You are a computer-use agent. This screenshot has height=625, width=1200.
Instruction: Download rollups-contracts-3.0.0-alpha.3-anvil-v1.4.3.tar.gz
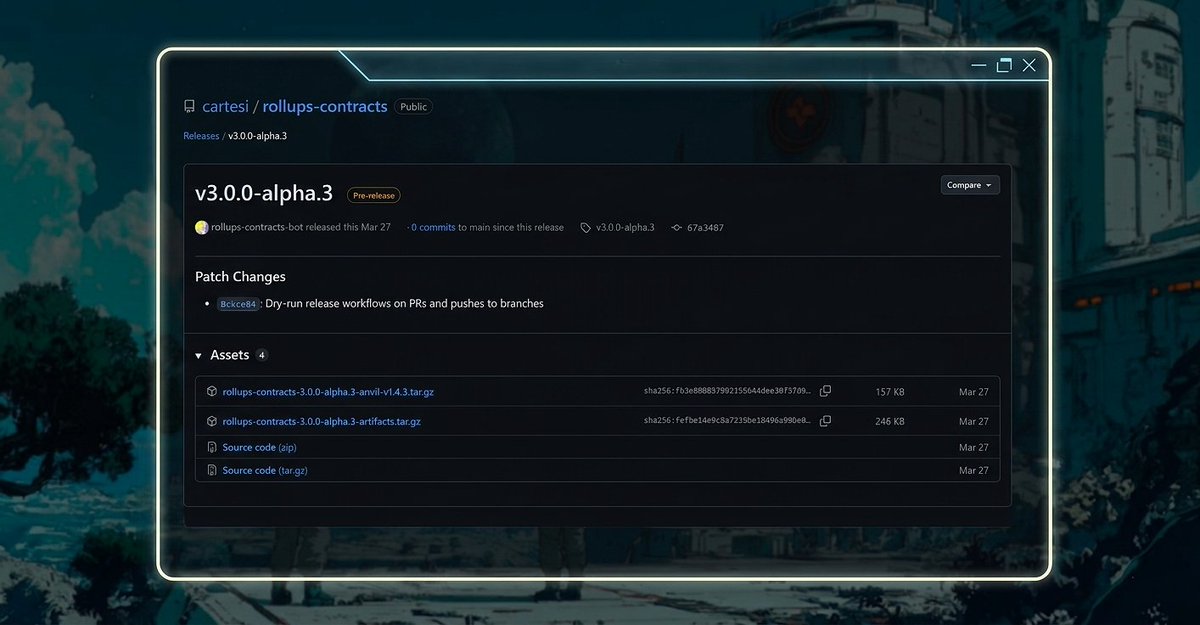[328, 392]
